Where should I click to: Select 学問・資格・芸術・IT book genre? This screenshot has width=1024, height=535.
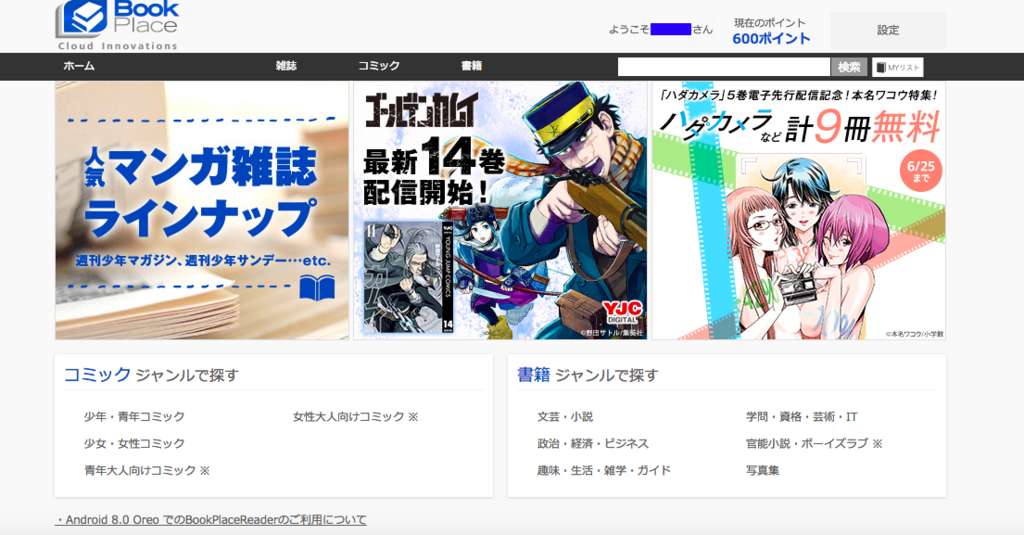pos(802,417)
